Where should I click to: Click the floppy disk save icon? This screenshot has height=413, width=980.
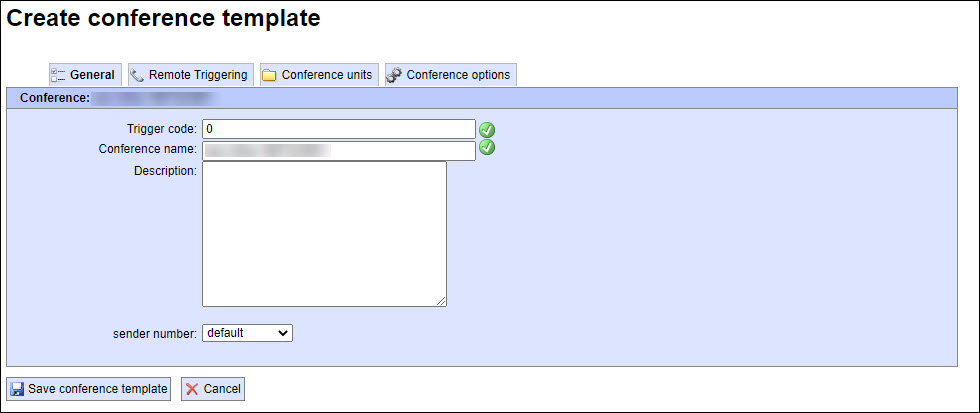click(x=18, y=389)
